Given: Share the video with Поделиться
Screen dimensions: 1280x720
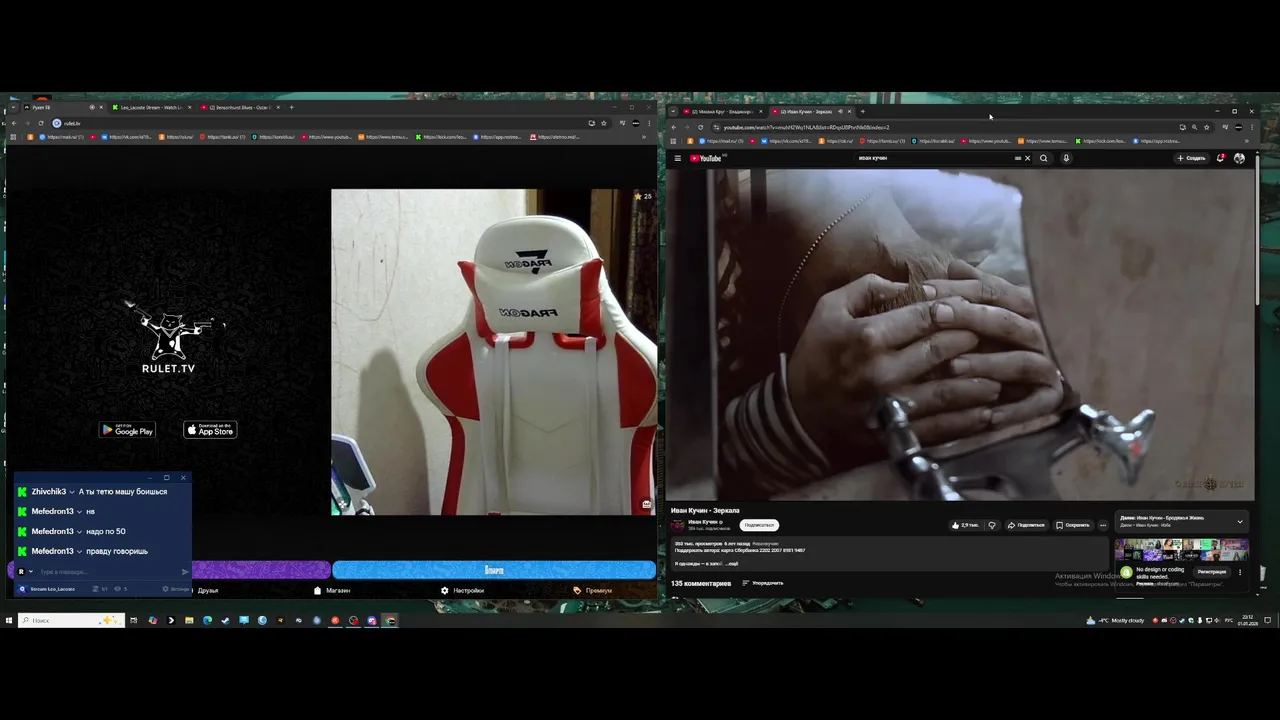Looking at the screenshot, I should [1026, 525].
